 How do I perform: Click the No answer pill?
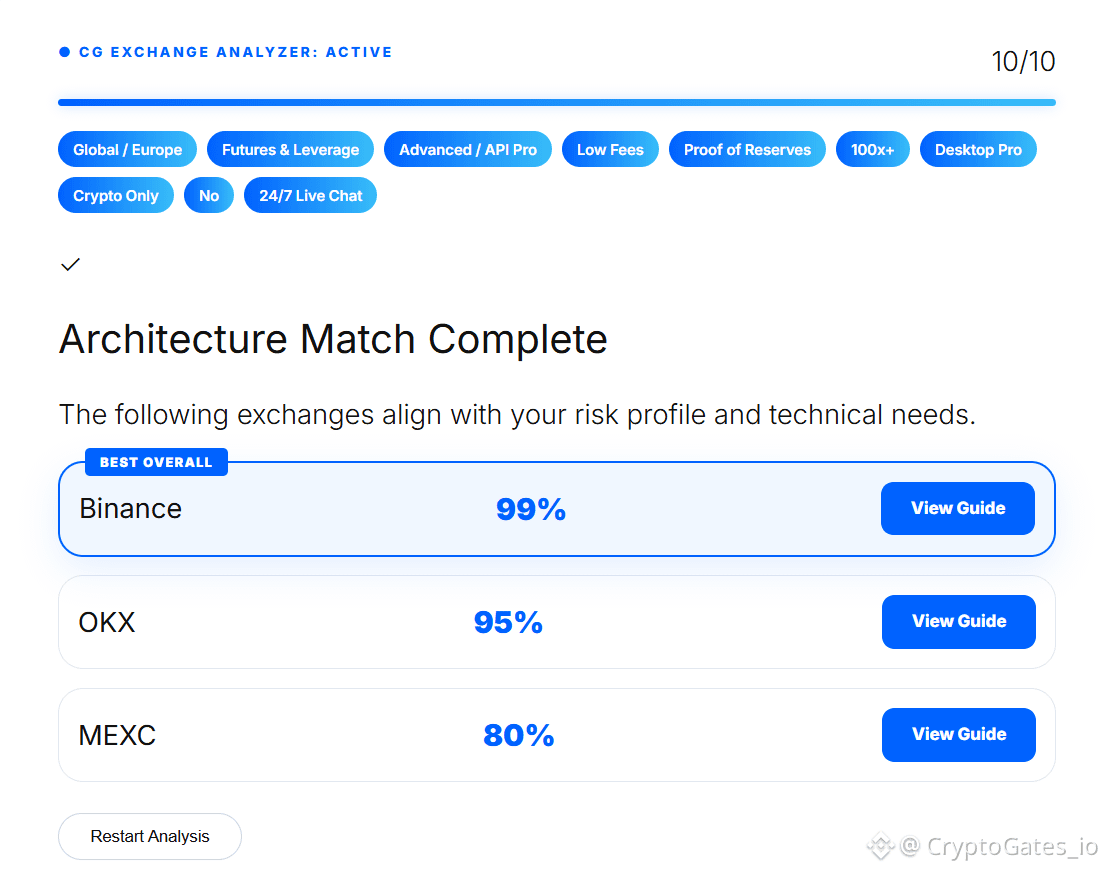209,195
